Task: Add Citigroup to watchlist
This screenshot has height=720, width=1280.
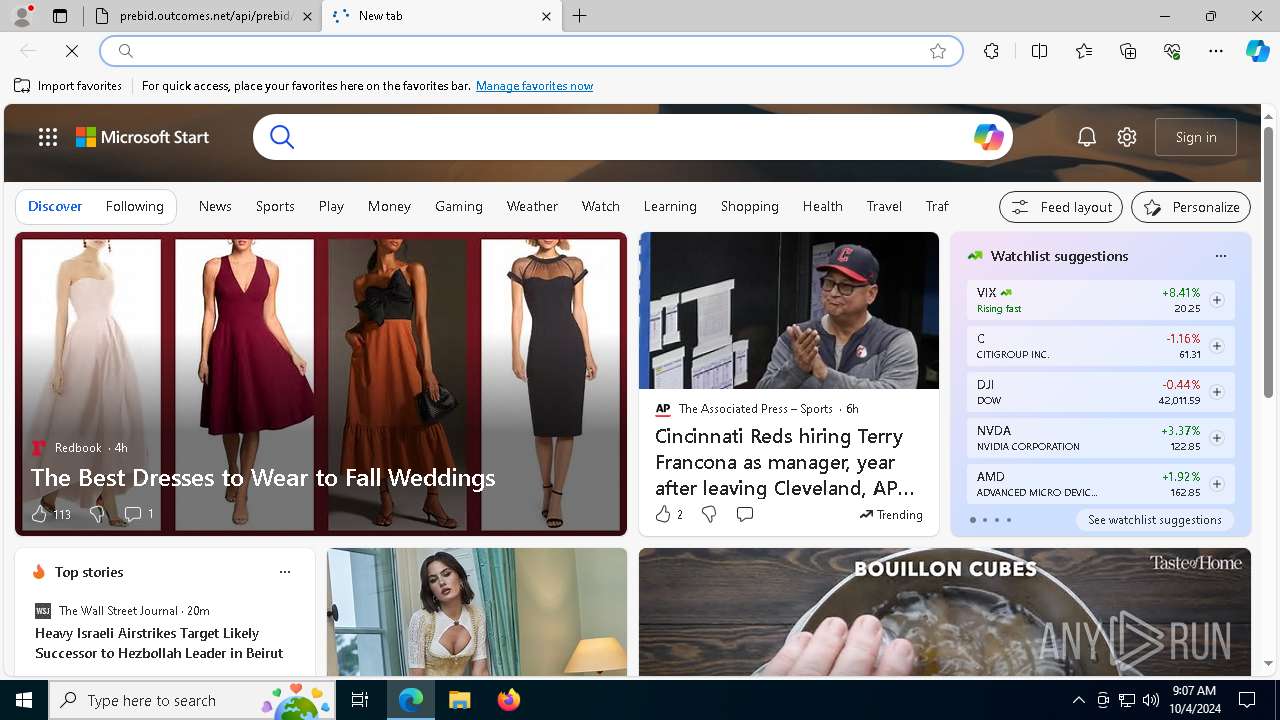Action: coord(1216,346)
